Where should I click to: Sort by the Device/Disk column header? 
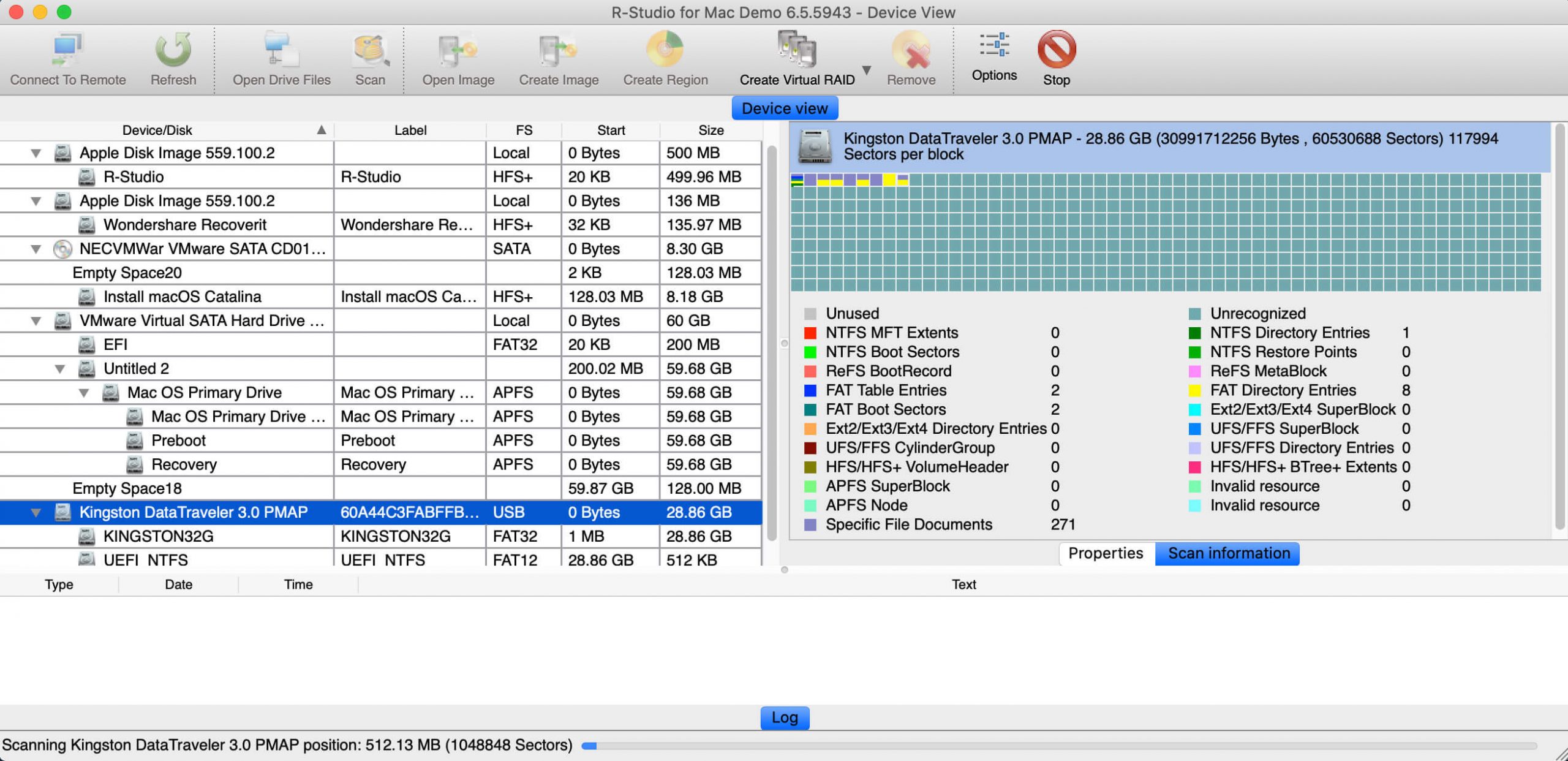[167, 130]
